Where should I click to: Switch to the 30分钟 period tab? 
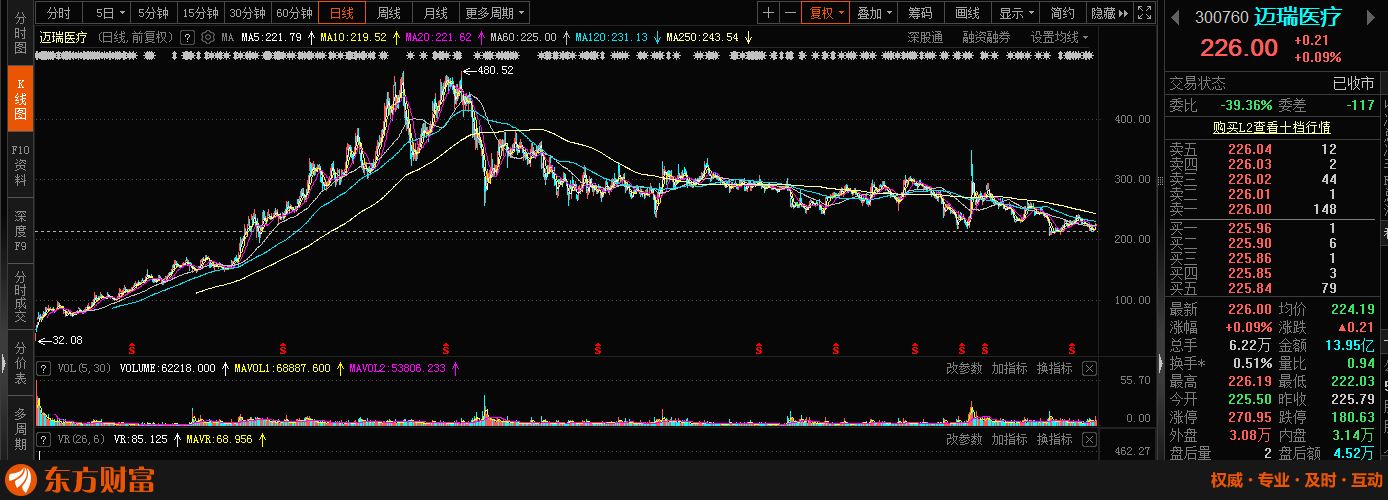tap(247, 13)
